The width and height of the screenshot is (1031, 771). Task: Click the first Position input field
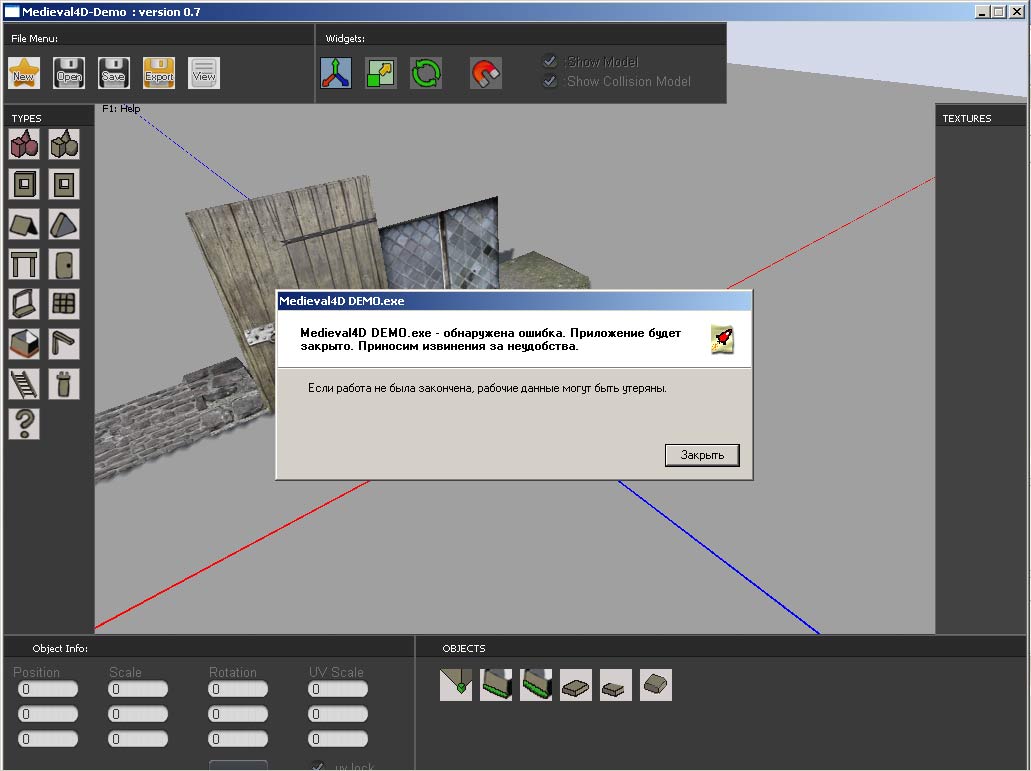[x=48, y=689]
